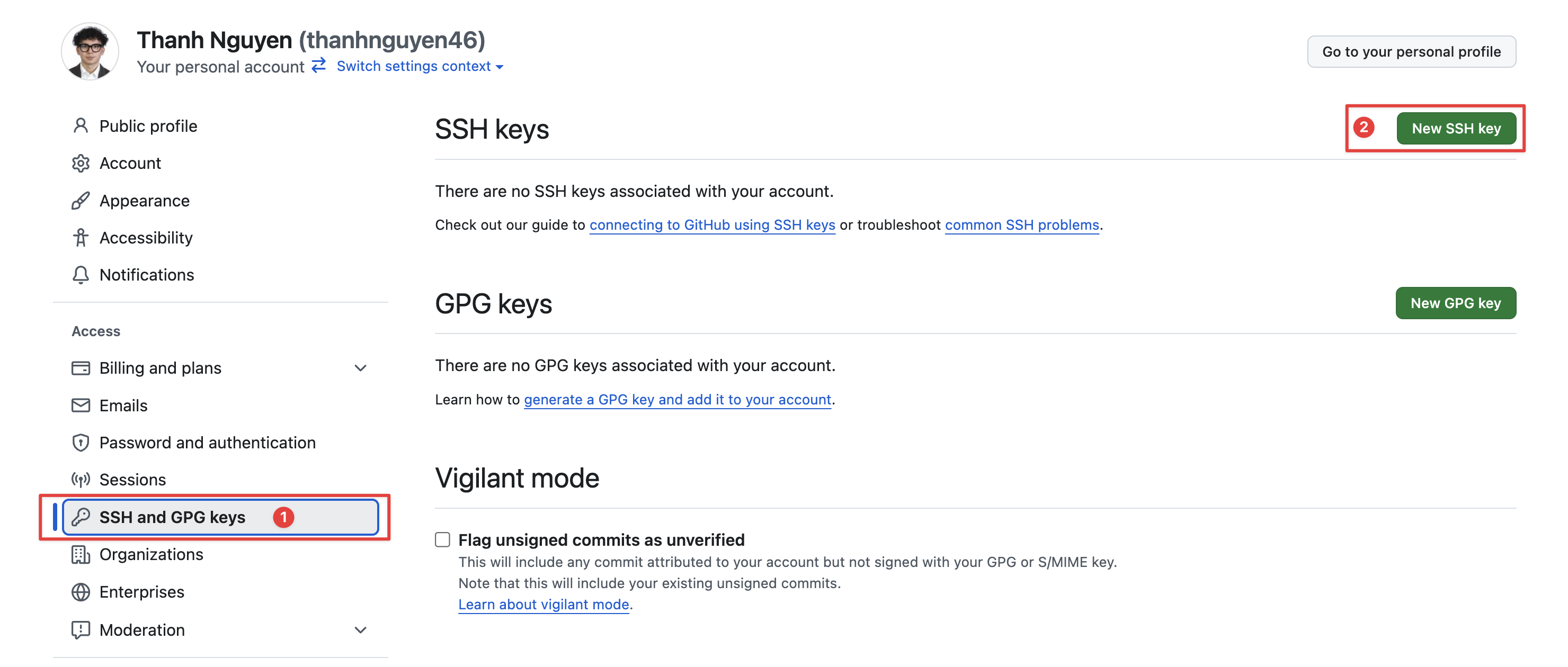The height and width of the screenshot is (667, 1568).
Task: Click the Emails envelope icon
Action: click(x=81, y=405)
